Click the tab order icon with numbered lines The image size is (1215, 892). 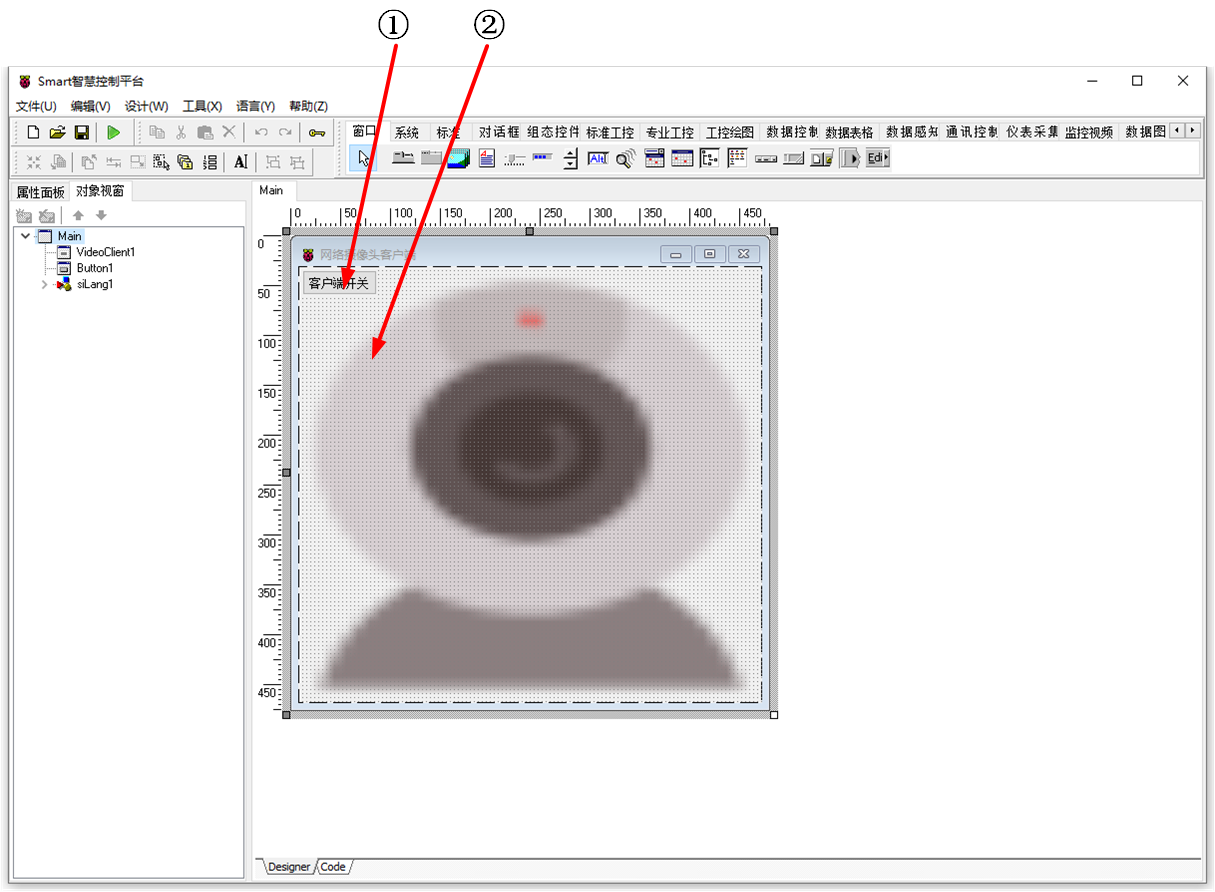pyautogui.click(x=209, y=162)
